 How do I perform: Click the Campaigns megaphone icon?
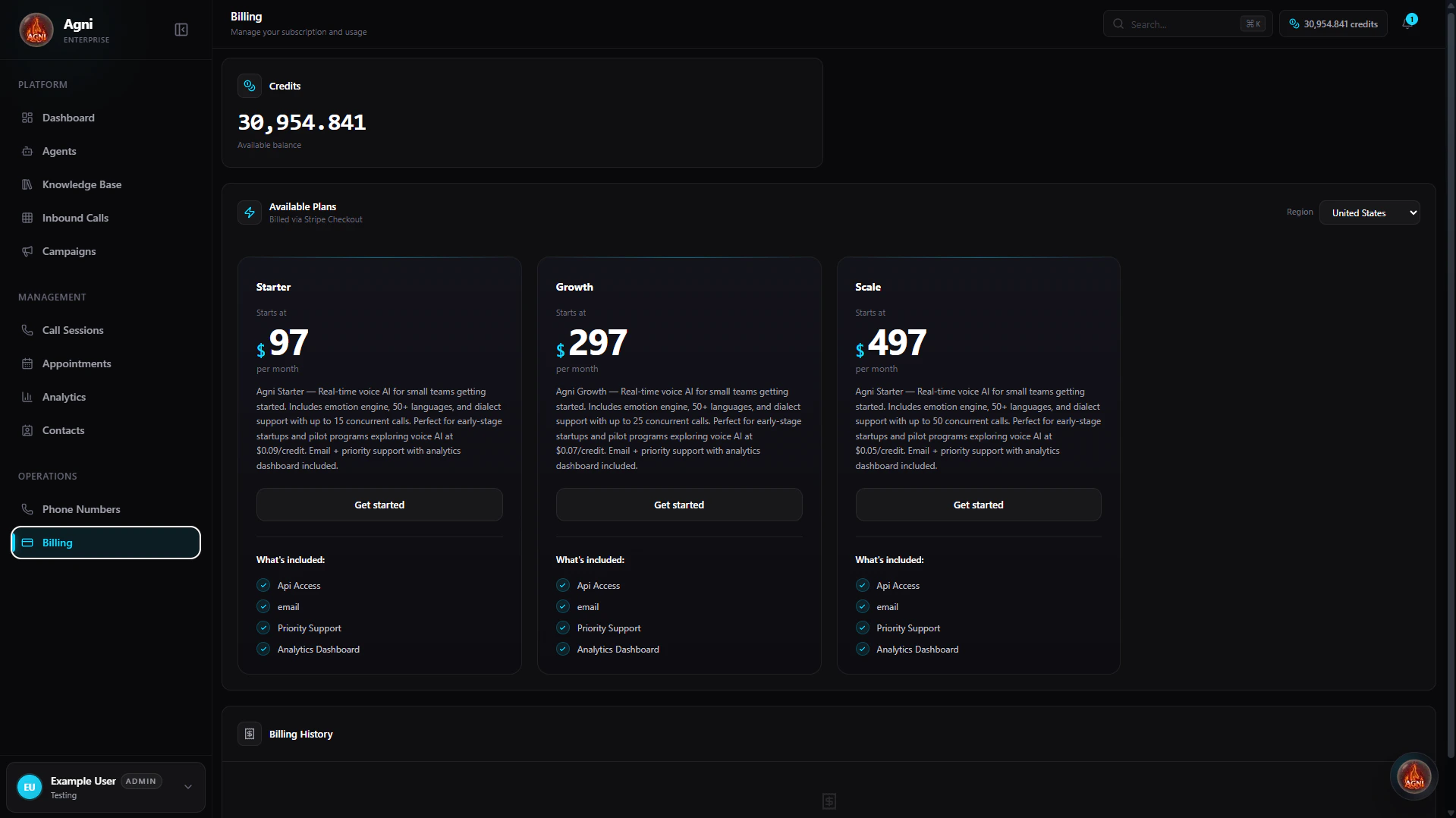tap(27, 251)
